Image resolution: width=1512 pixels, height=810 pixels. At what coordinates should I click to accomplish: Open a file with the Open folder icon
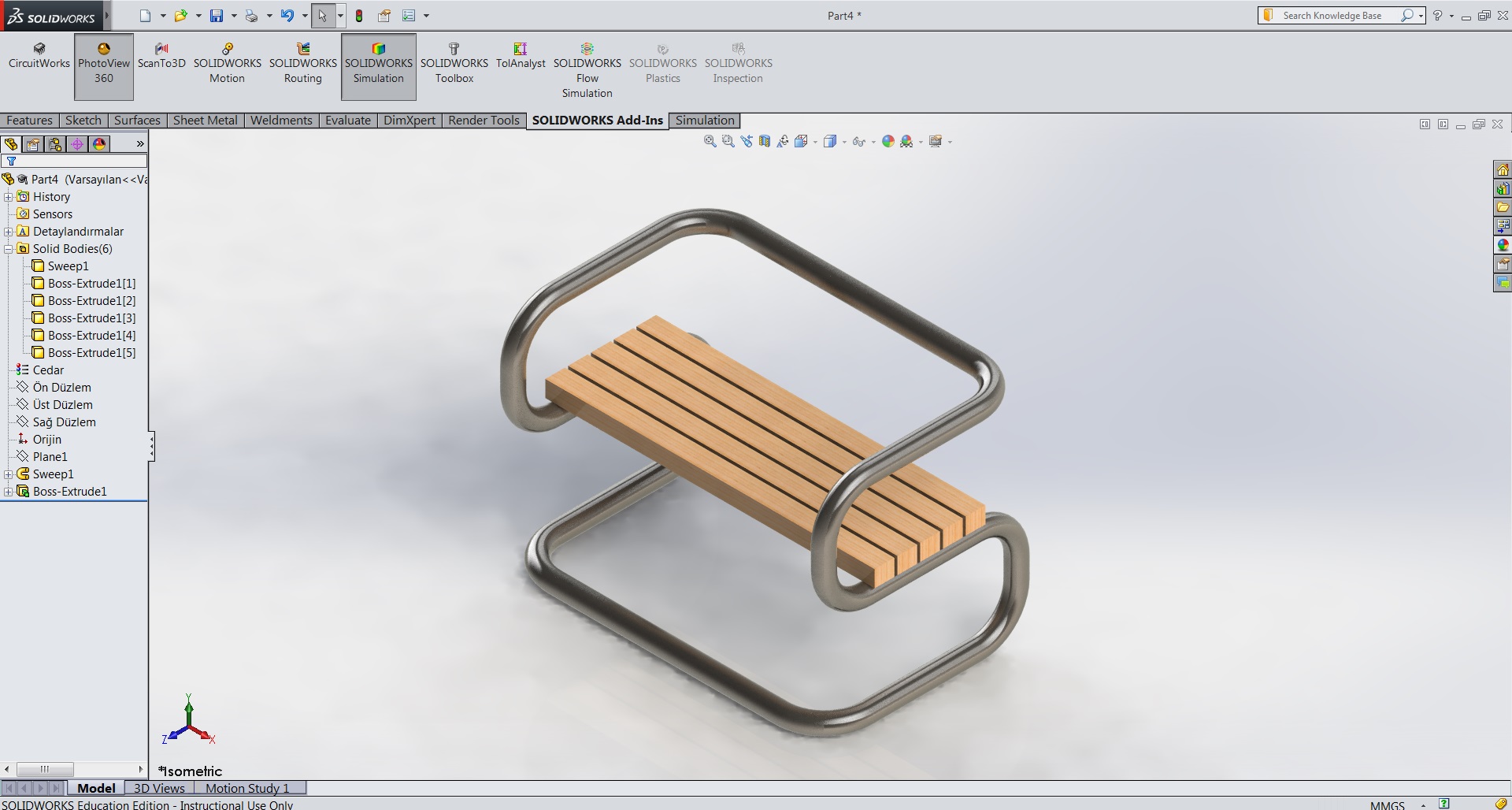click(x=181, y=16)
